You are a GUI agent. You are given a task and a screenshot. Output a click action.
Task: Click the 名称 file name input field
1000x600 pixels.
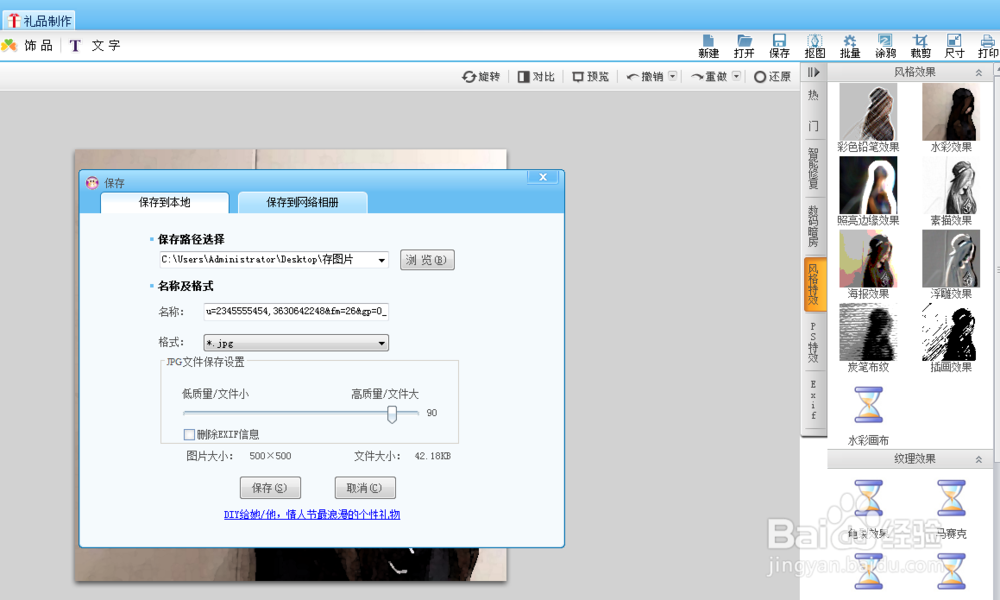[296, 311]
